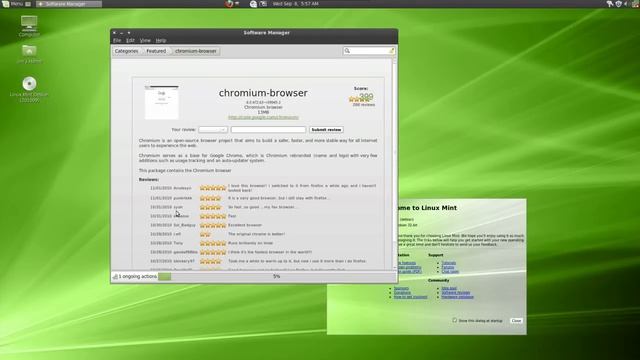Click the shield update icon in the tray
This screenshot has height=360, width=640.
point(618,4)
